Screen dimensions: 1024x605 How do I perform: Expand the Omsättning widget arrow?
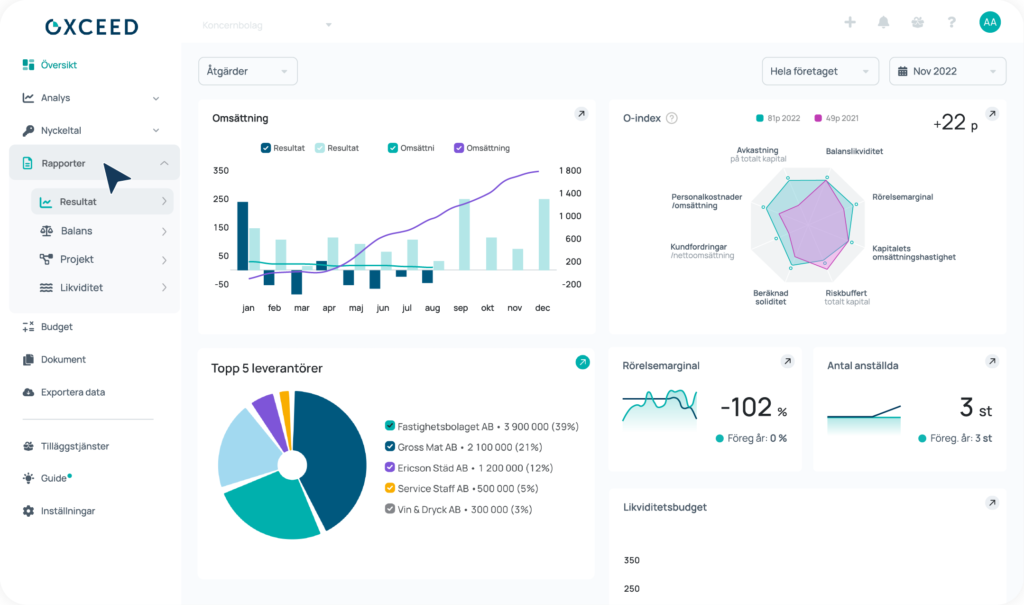(x=581, y=114)
